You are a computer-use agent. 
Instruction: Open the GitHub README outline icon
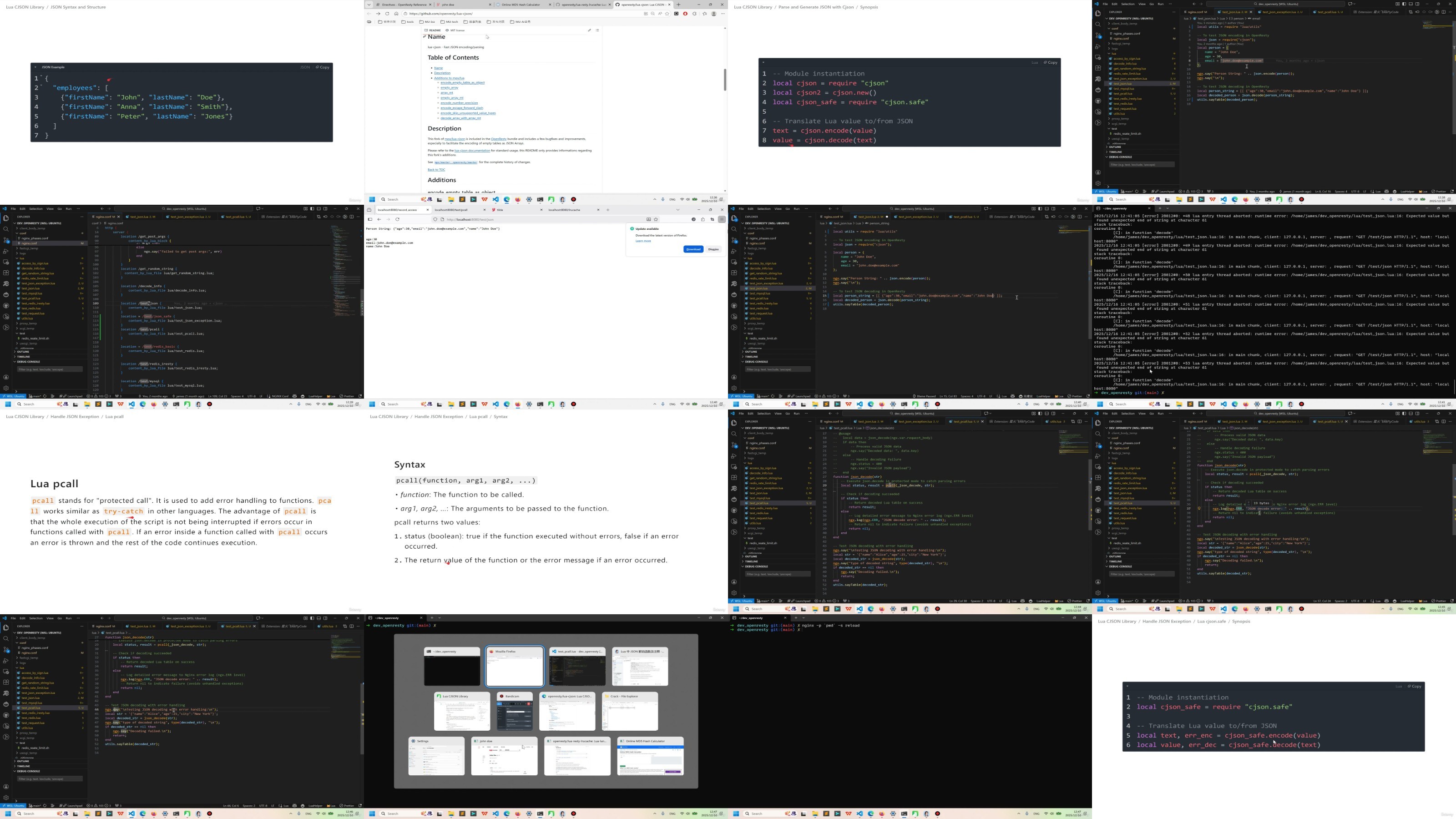(x=597, y=30)
